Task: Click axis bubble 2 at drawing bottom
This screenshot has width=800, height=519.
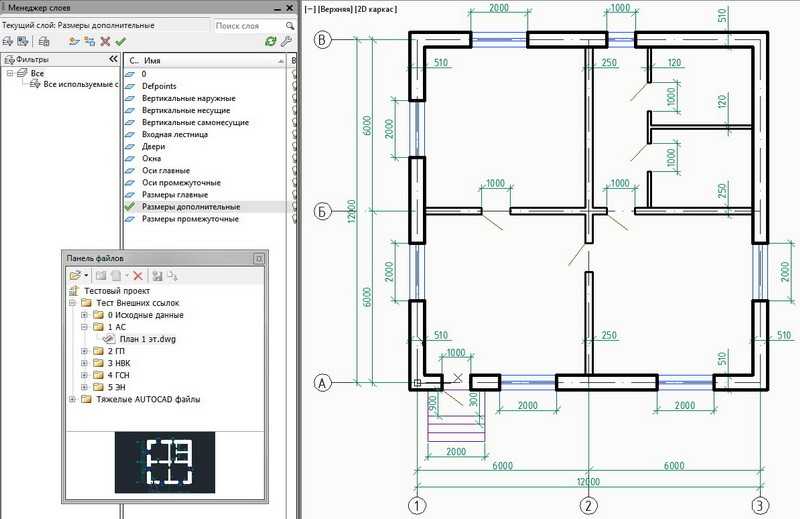Action: pos(589,506)
